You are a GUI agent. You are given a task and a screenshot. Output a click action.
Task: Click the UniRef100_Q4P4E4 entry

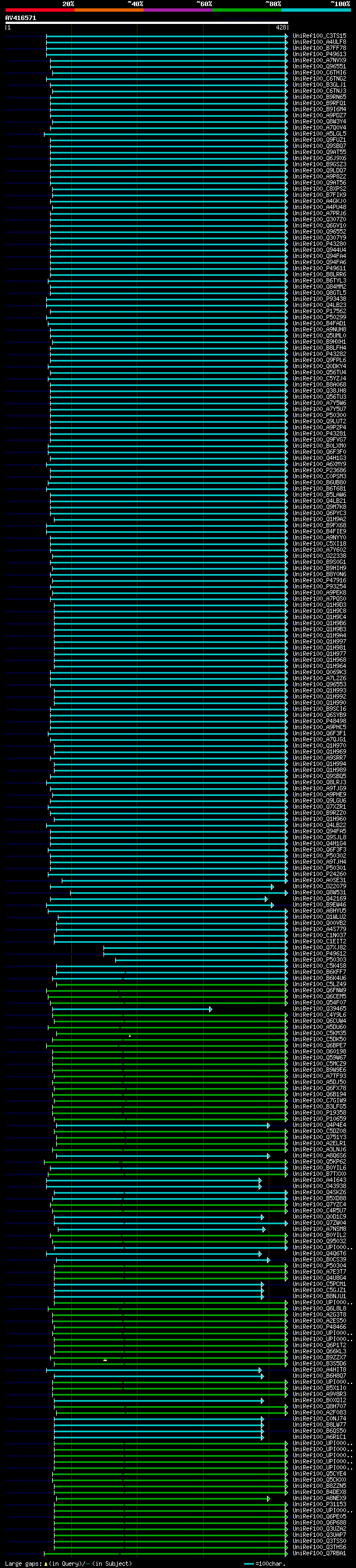[x=319, y=1125]
